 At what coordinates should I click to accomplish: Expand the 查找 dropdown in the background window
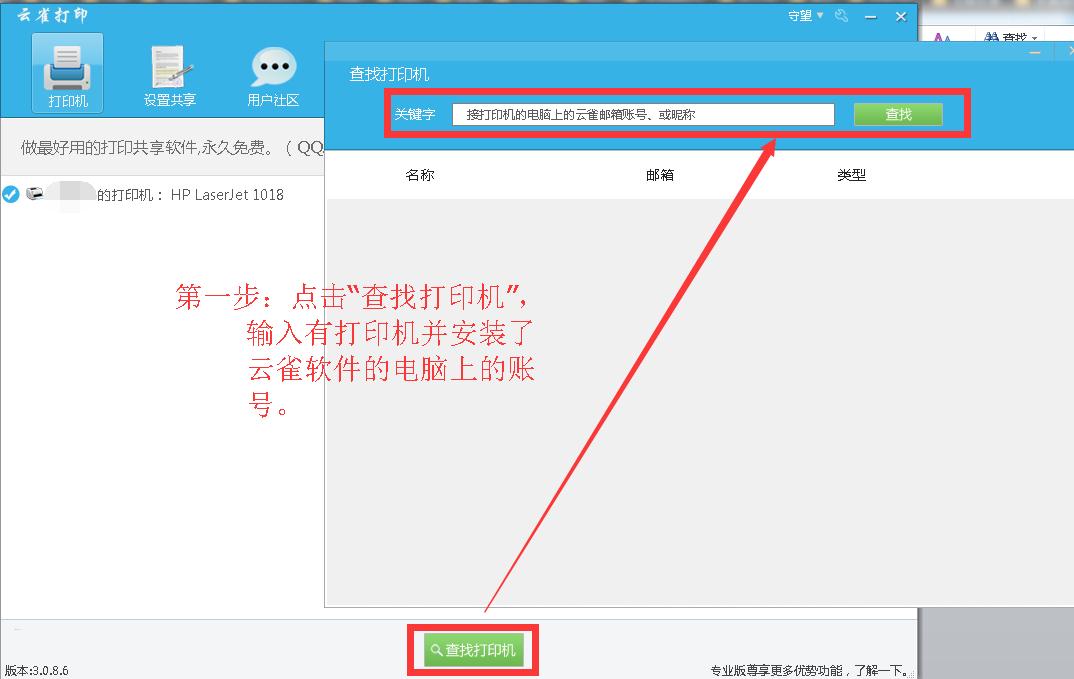[x=1032, y=36]
